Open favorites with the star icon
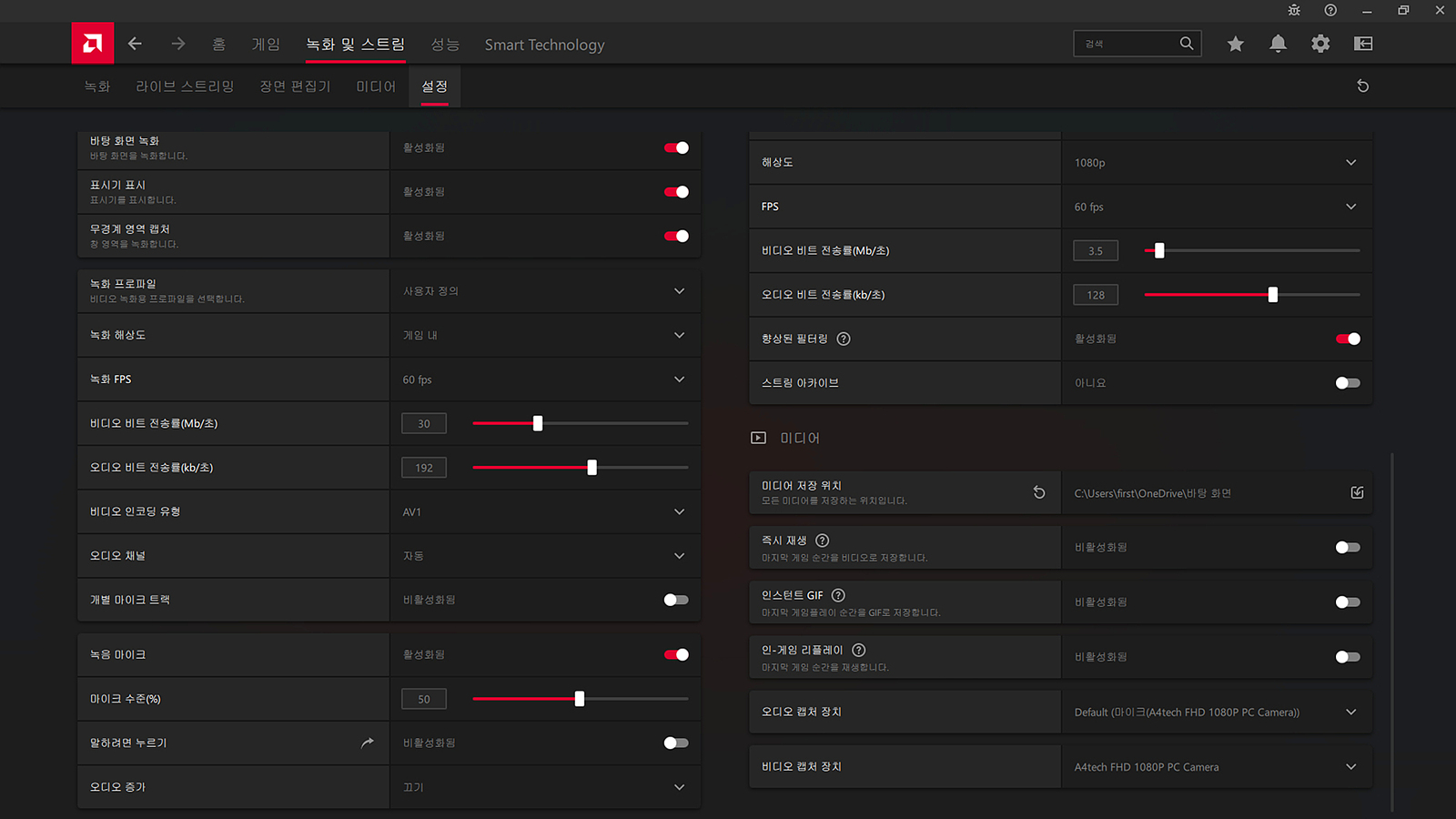Screen dimensions: 1456x819 (1235, 44)
